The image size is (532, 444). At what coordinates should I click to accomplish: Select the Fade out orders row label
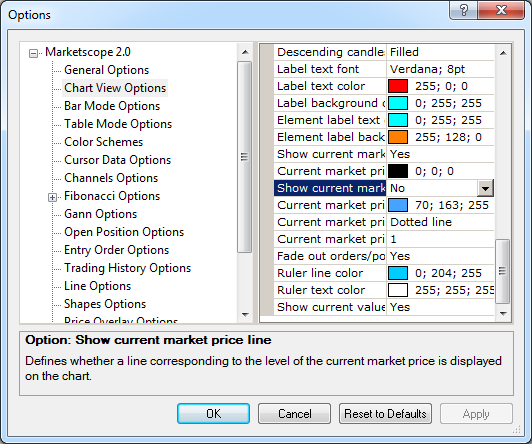(x=331, y=256)
